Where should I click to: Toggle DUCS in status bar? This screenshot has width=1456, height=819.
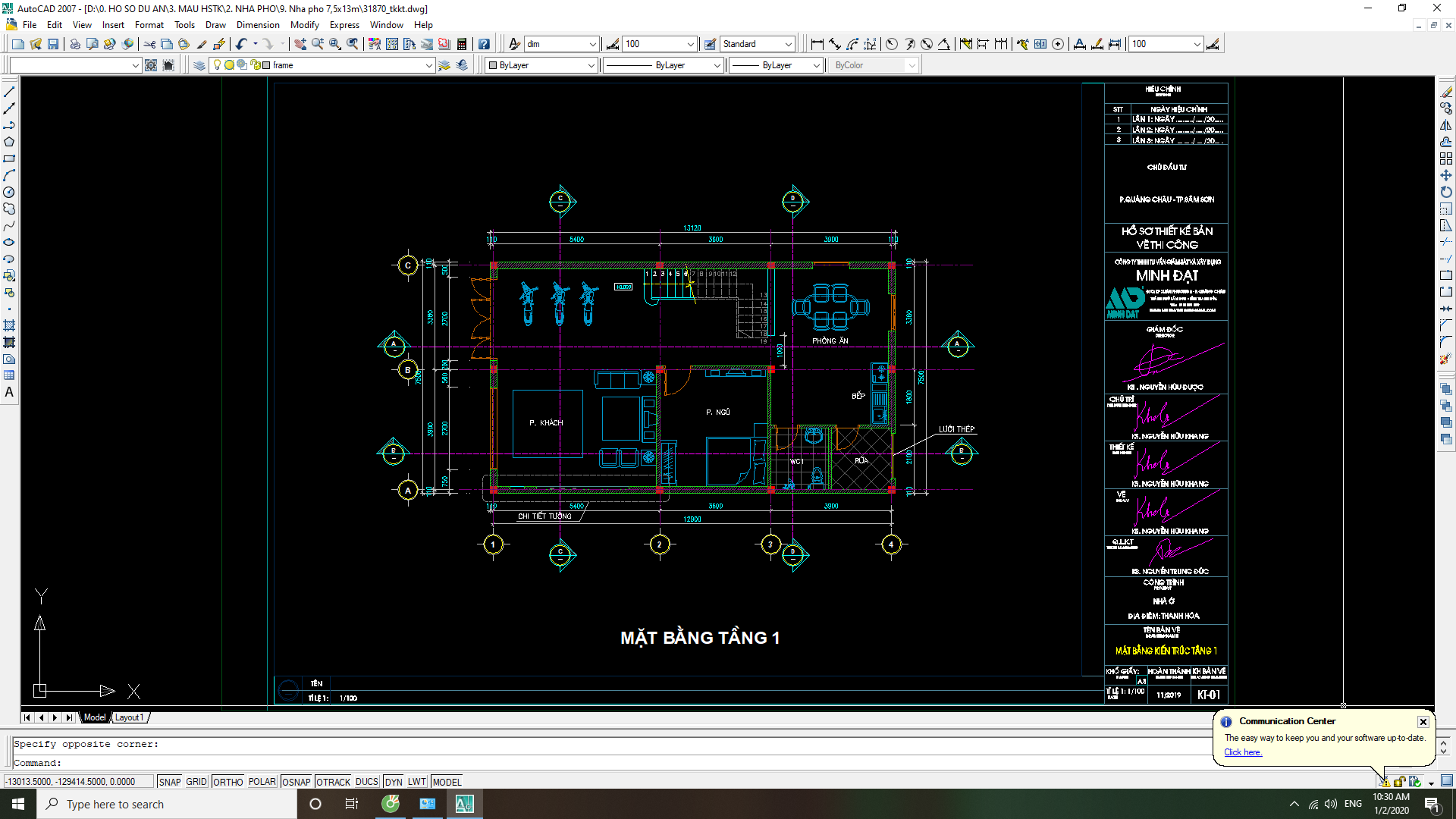[366, 782]
